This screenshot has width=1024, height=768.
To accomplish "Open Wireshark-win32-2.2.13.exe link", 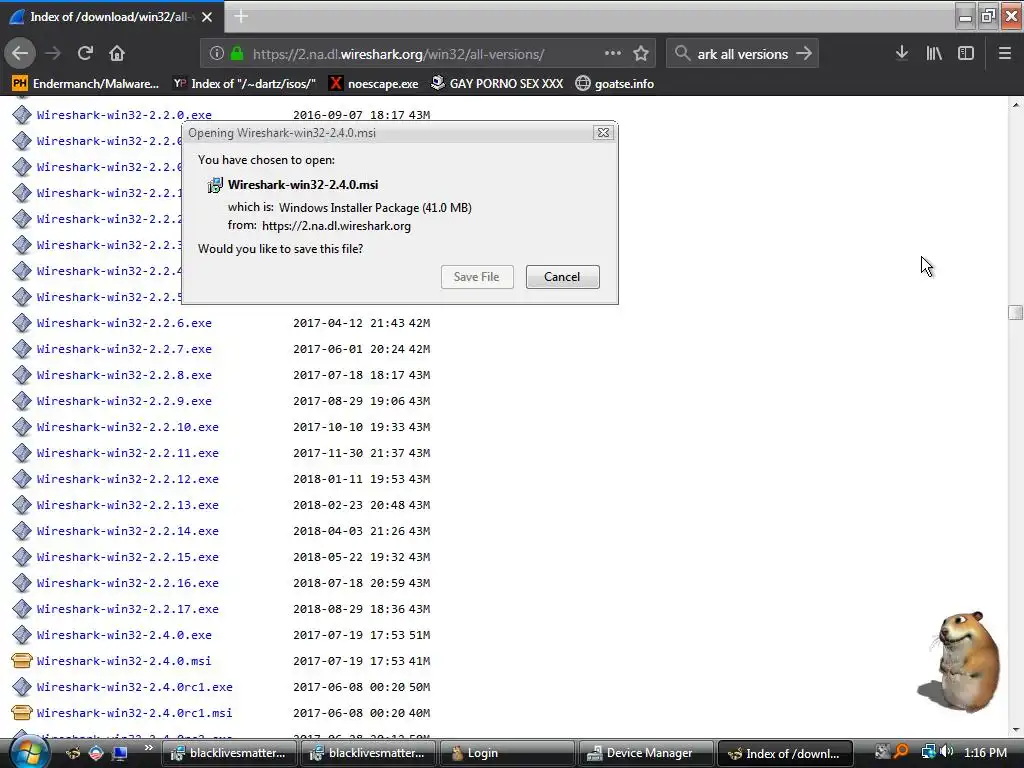I will point(127,505).
